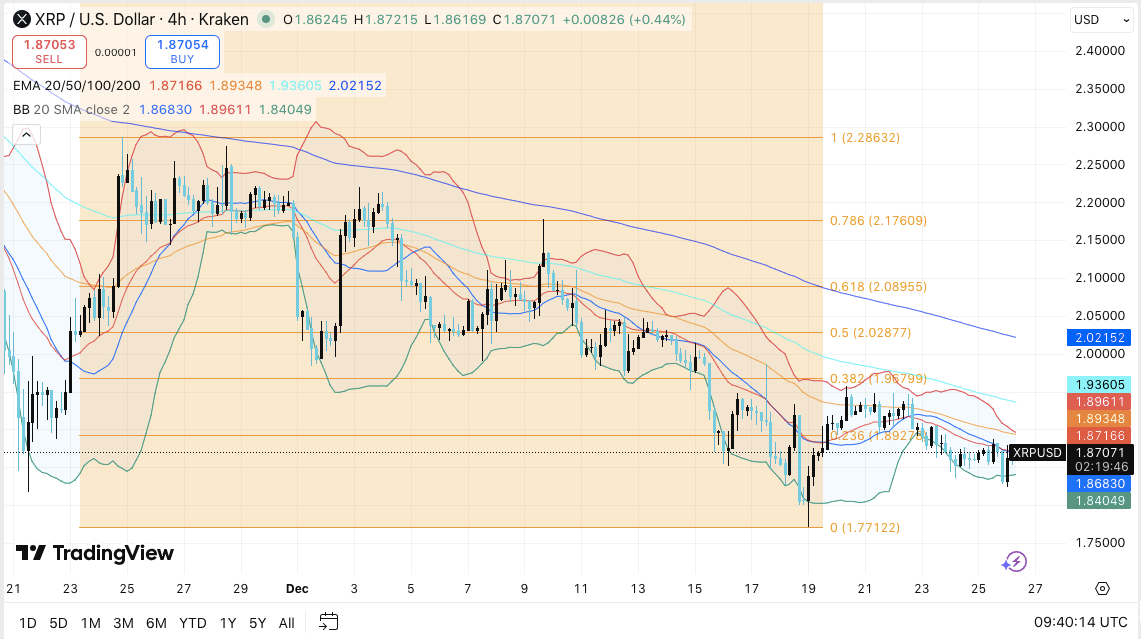The width and height of the screenshot is (1141, 639).
Task: Select the YTD time range
Action: [x=194, y=623]
